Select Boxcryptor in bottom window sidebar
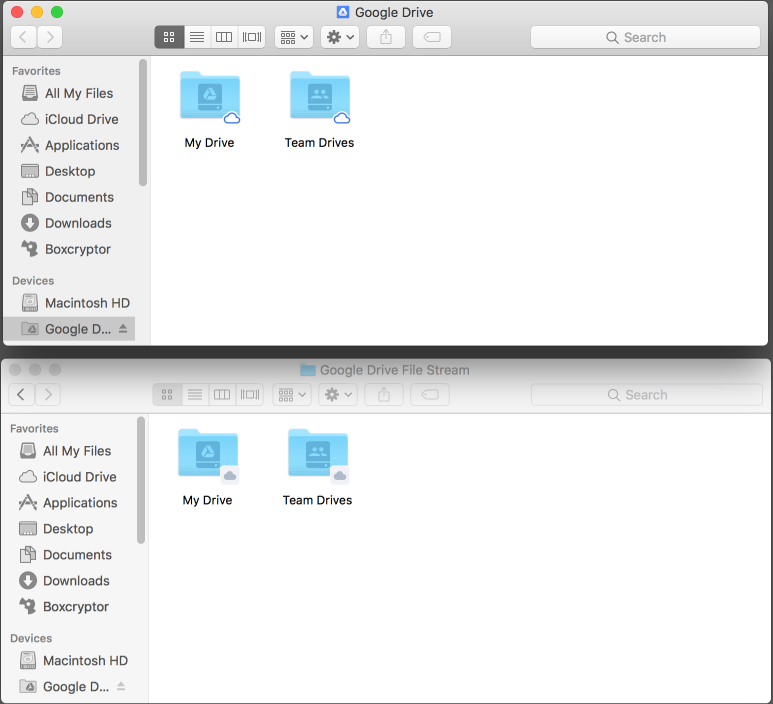The width and height of the screenshot is (773, 704). 68,607
